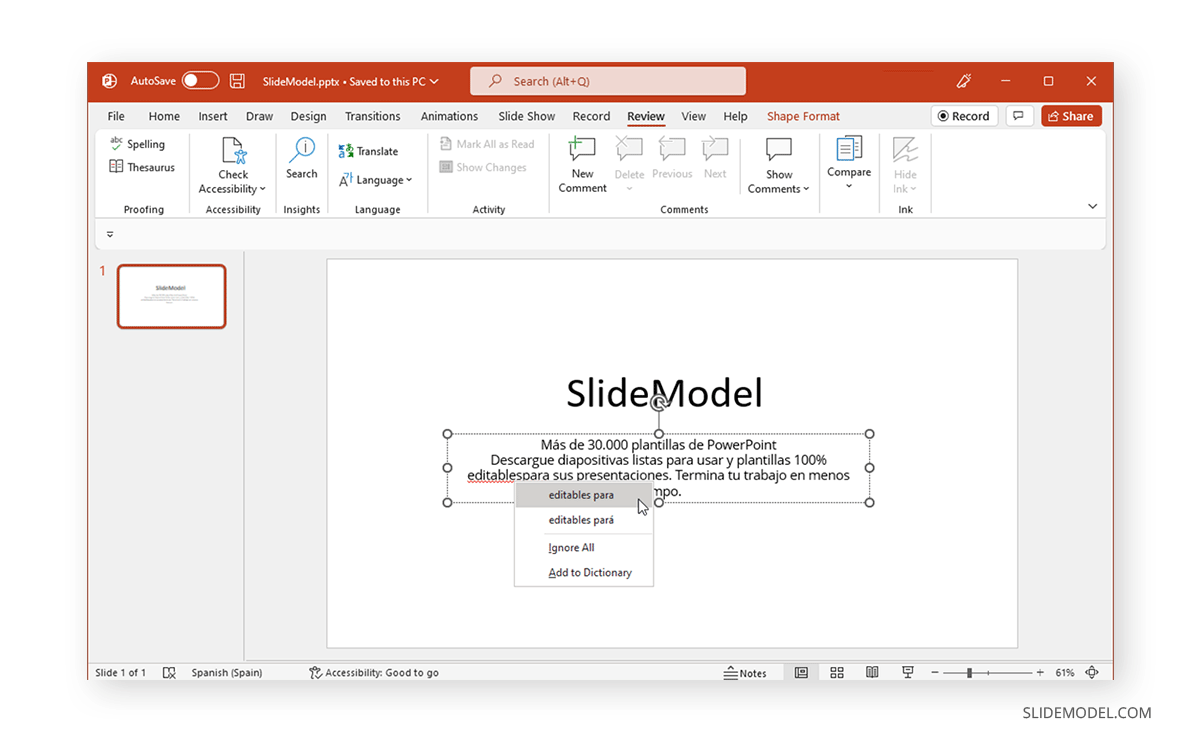Switch to Slide Sorter view

(836, 672)
